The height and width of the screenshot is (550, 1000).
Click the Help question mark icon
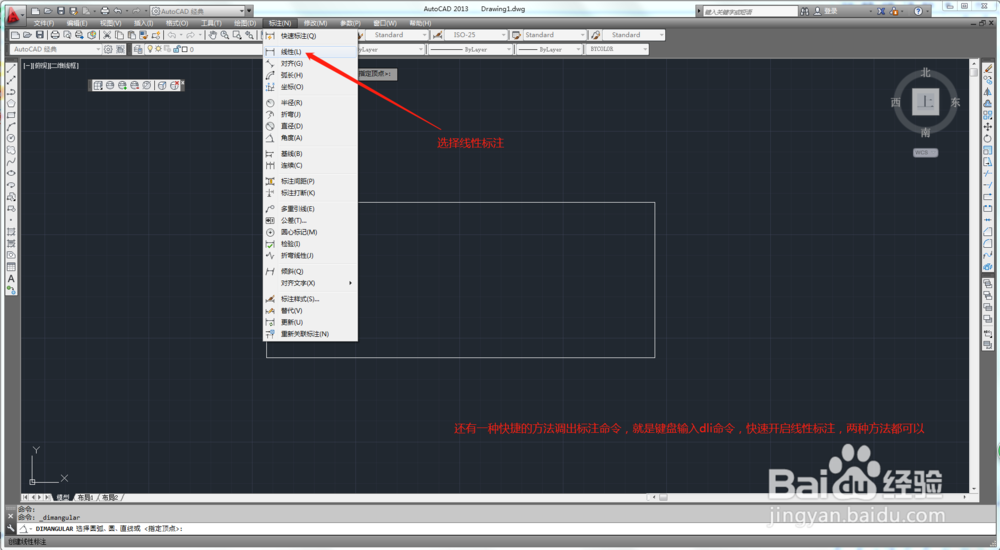[918, 11]
